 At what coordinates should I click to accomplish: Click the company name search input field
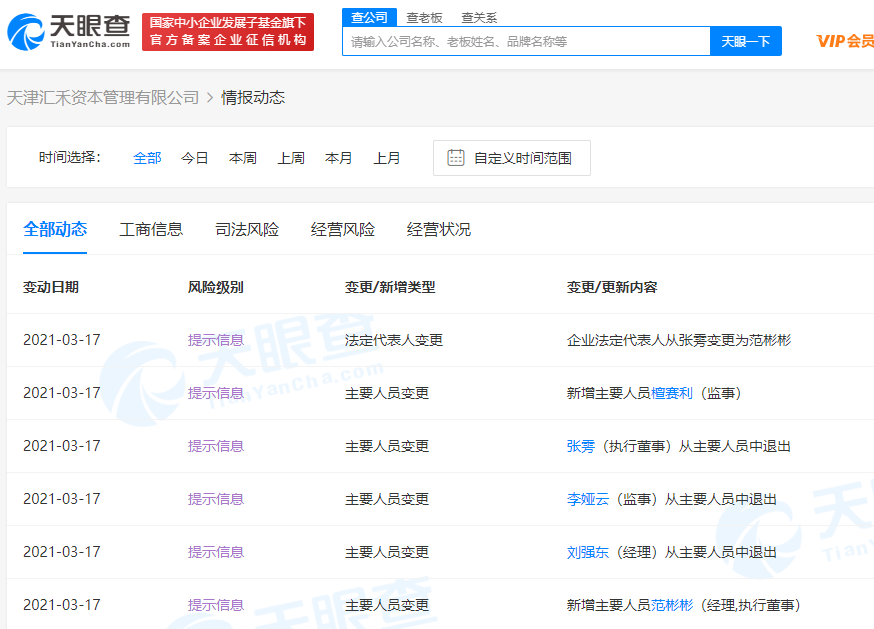click(526, 42)
